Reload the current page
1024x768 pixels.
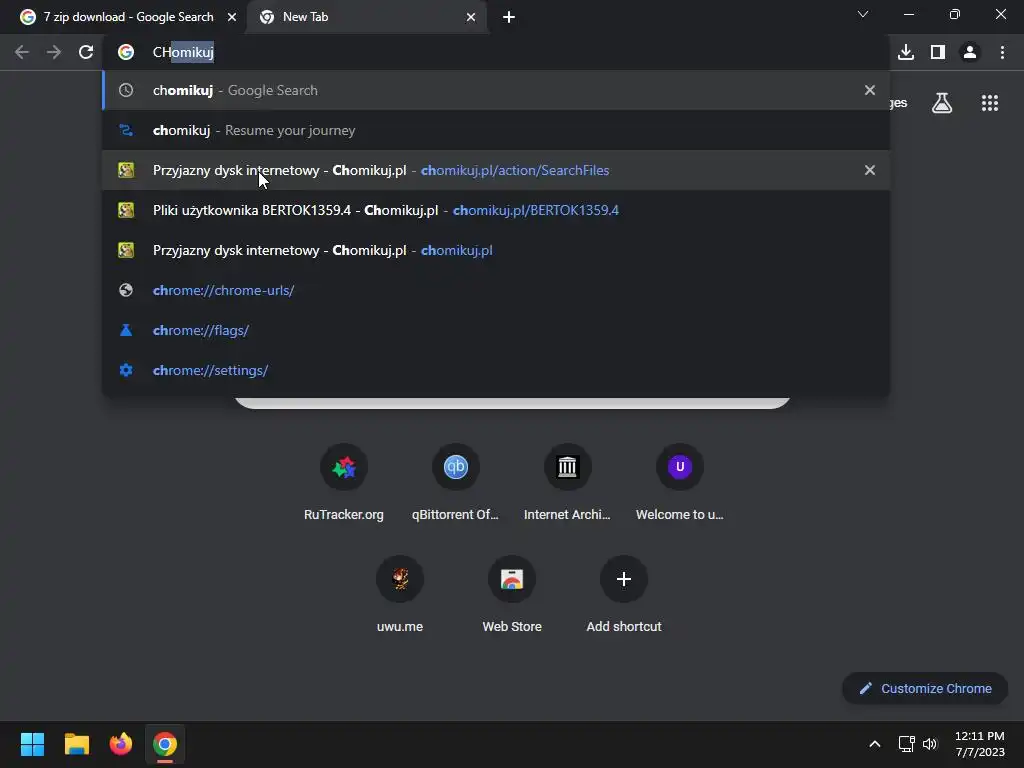[86, 52]
